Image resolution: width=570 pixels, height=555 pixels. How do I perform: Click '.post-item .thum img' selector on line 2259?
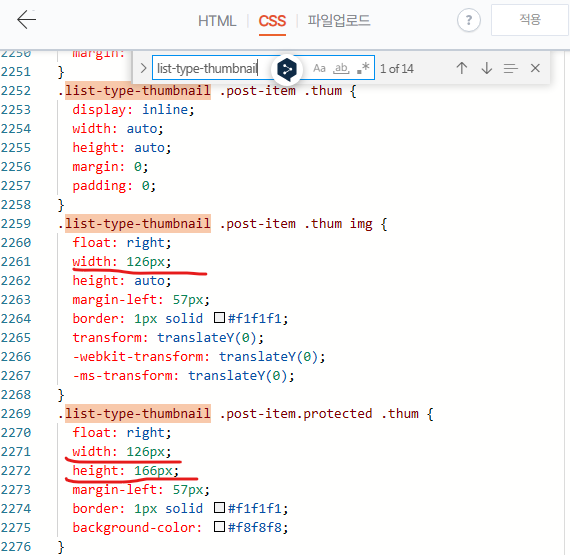tap(296, 224)
